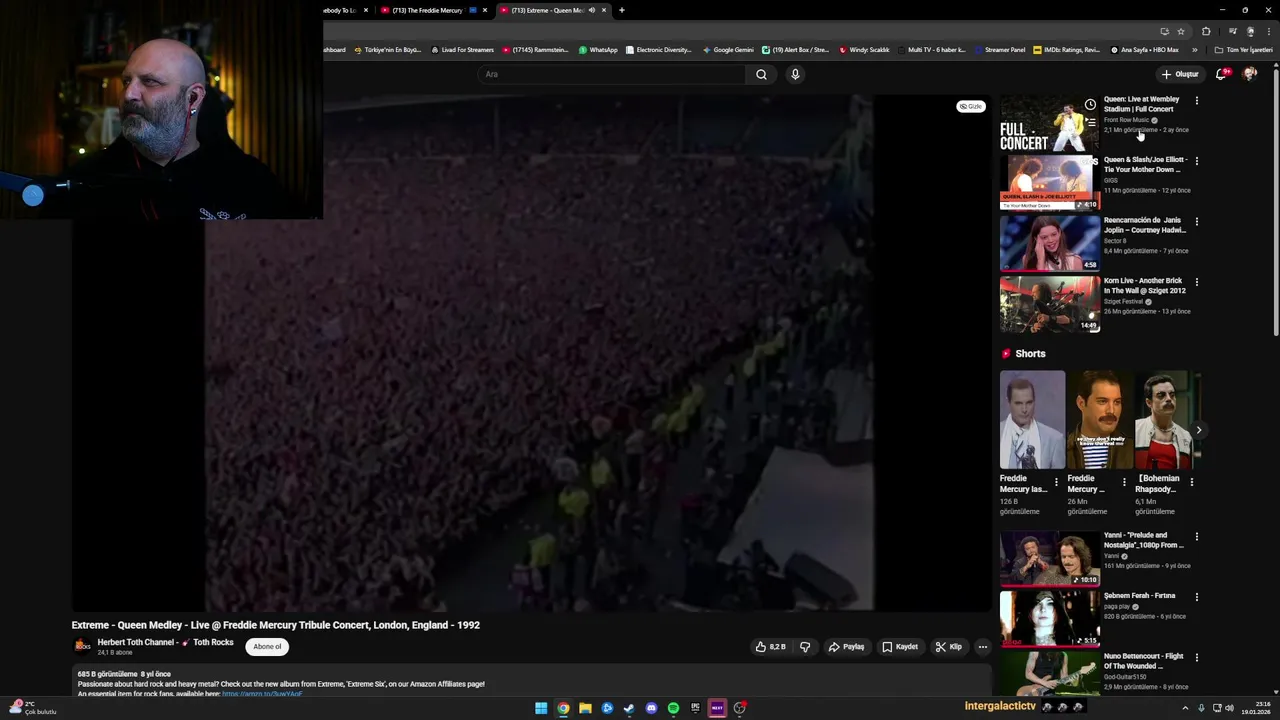
Task: Open Epic Games Launcher from taskbar
Action: click(x=695, y=708)
